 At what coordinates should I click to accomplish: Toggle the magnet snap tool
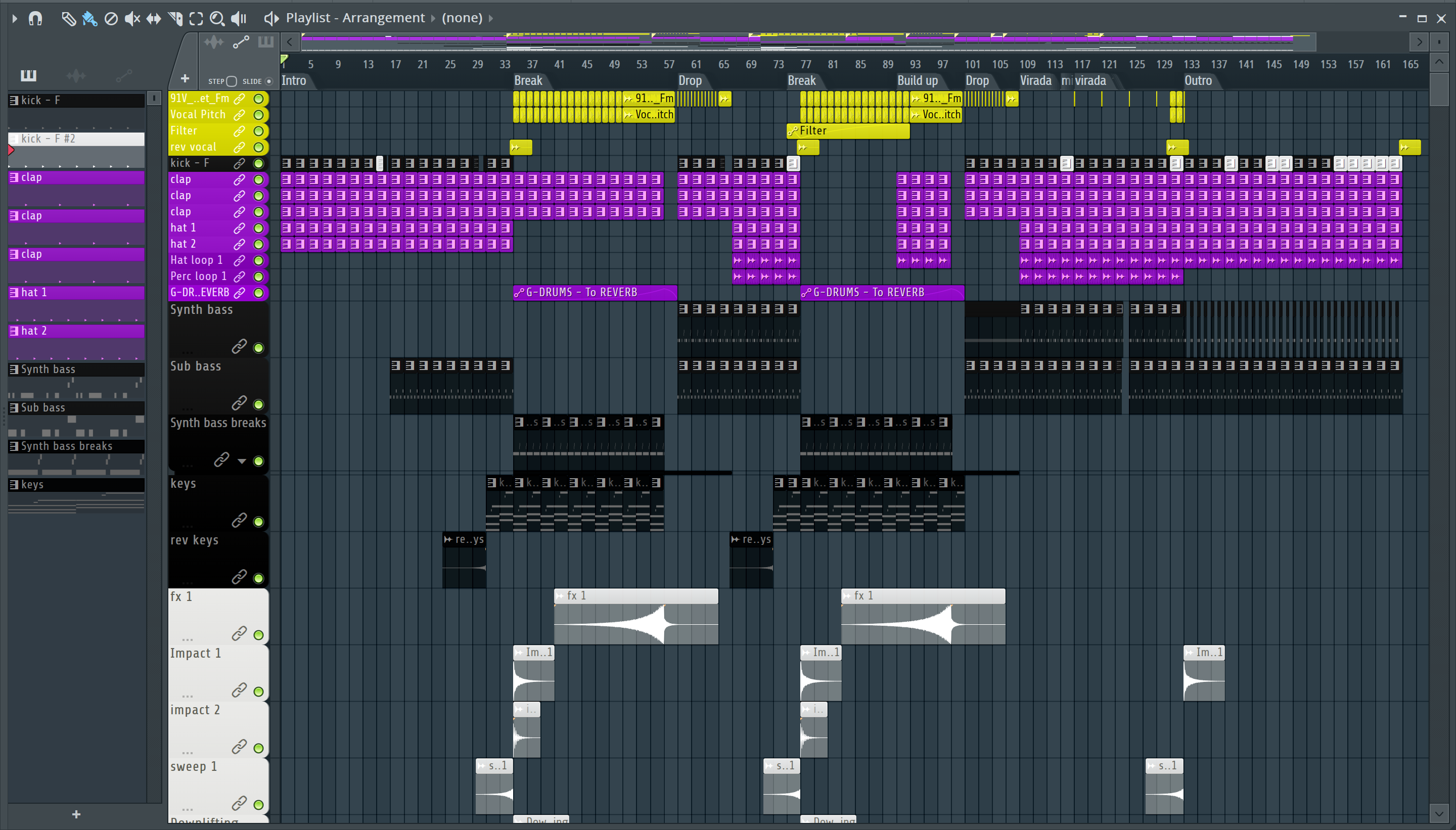[35, 18]
